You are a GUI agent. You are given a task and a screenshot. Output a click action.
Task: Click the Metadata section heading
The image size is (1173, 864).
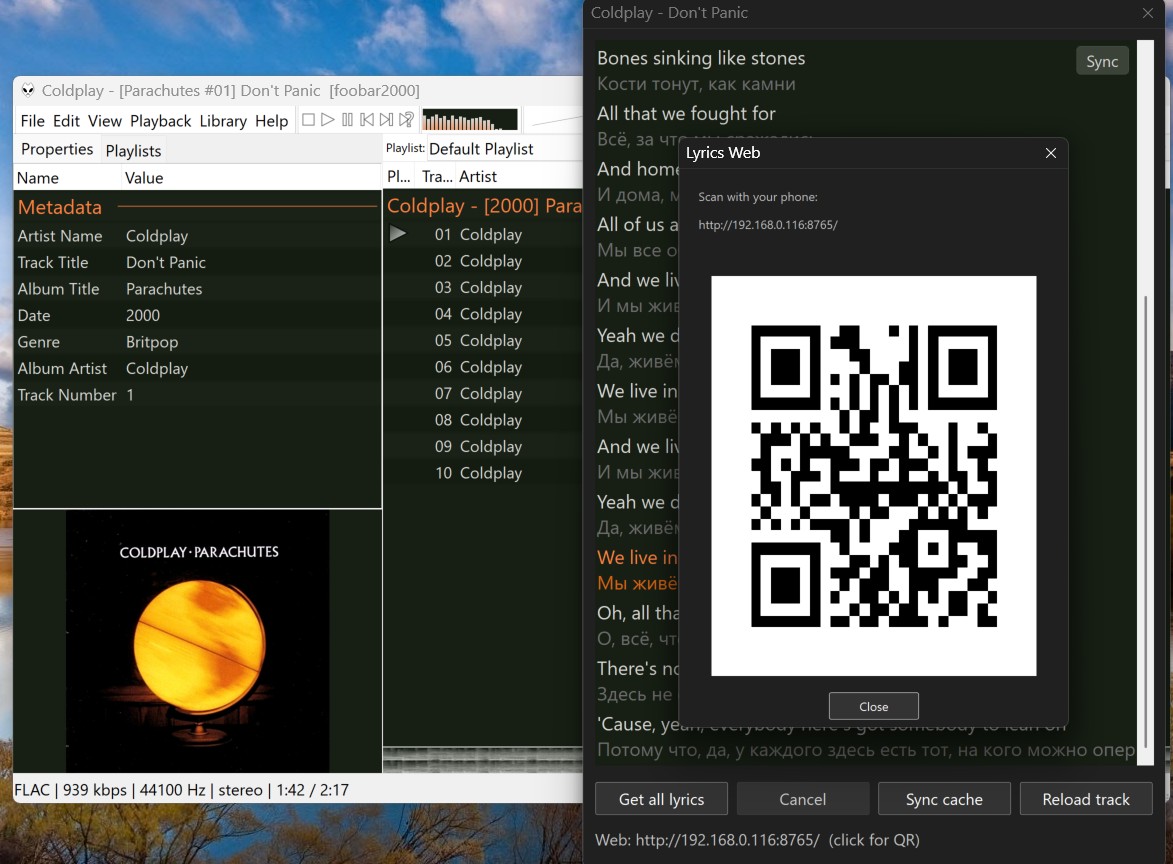coord(60,207)
